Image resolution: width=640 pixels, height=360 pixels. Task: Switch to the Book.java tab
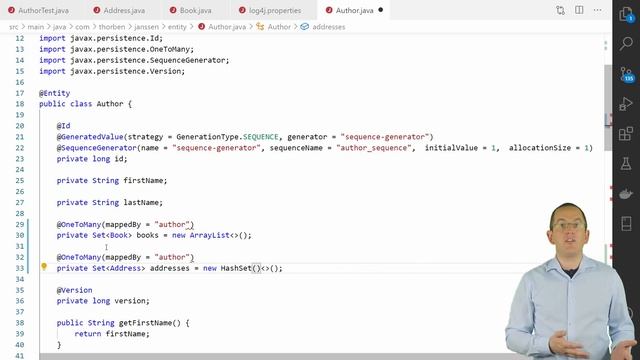pos(191,10)
